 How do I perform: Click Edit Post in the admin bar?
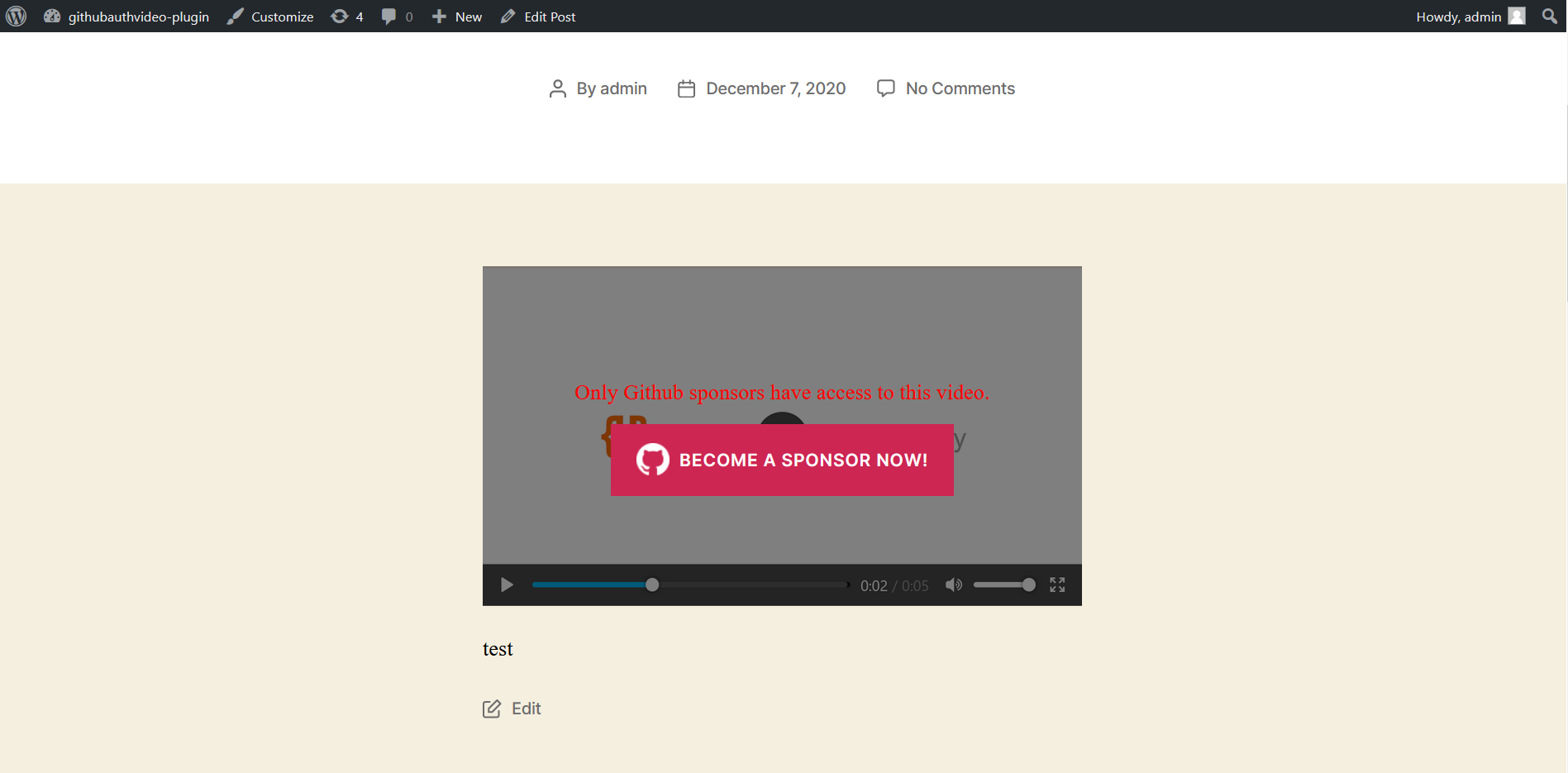tap(538, 17)
